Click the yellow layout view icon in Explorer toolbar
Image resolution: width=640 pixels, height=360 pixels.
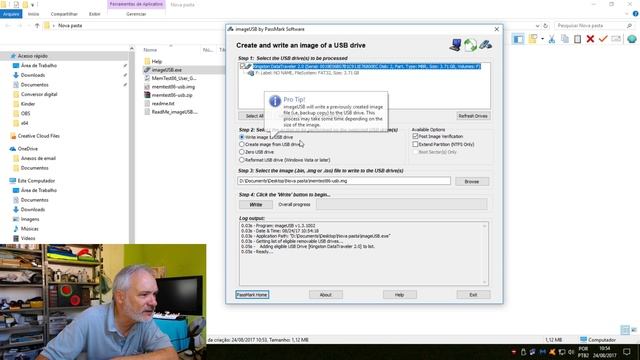tap(533, 39)
